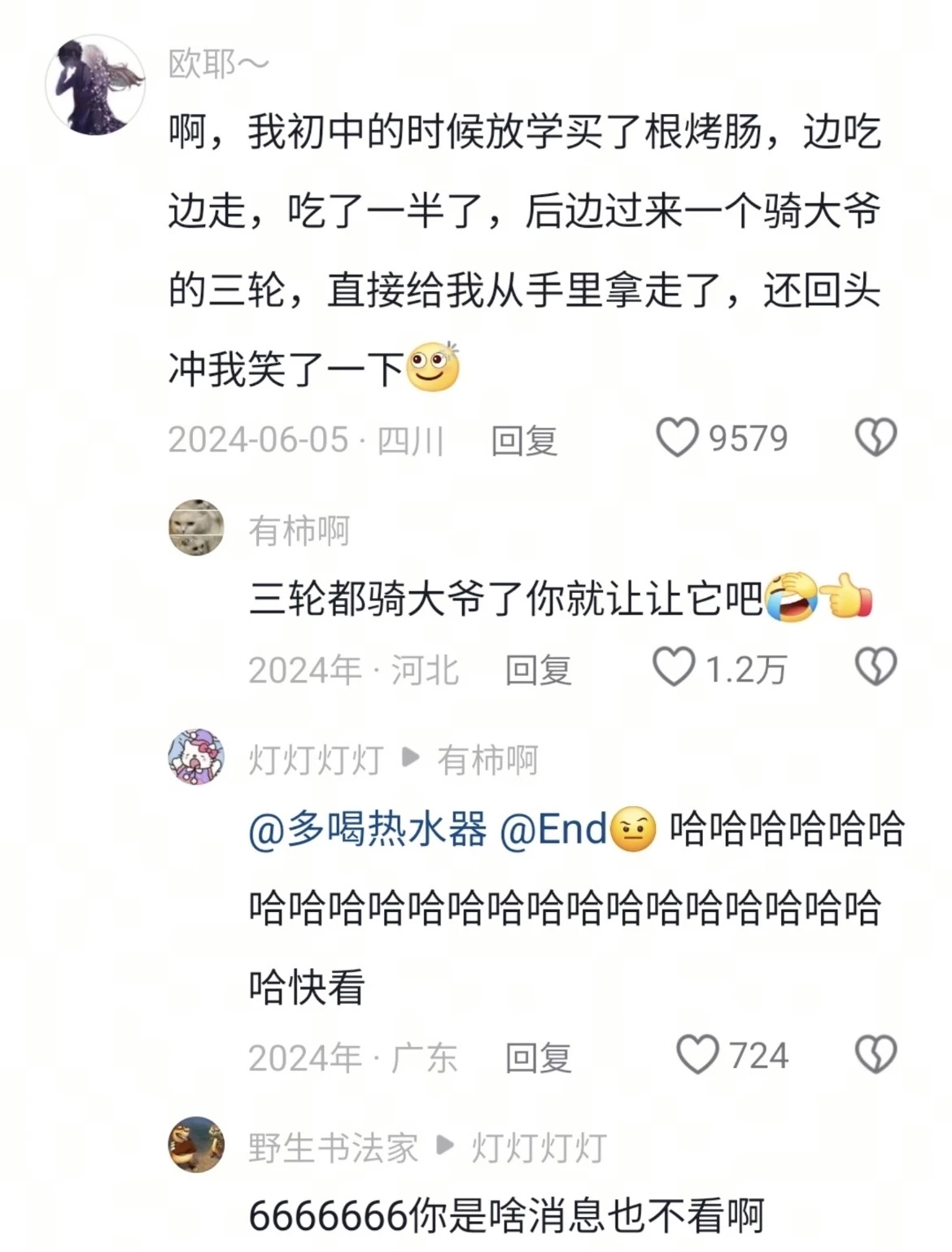The image size is (952, 1252).
Task: Tap 灯灯灯灯's Hello Kitty avatar
Action: (196, 757)
